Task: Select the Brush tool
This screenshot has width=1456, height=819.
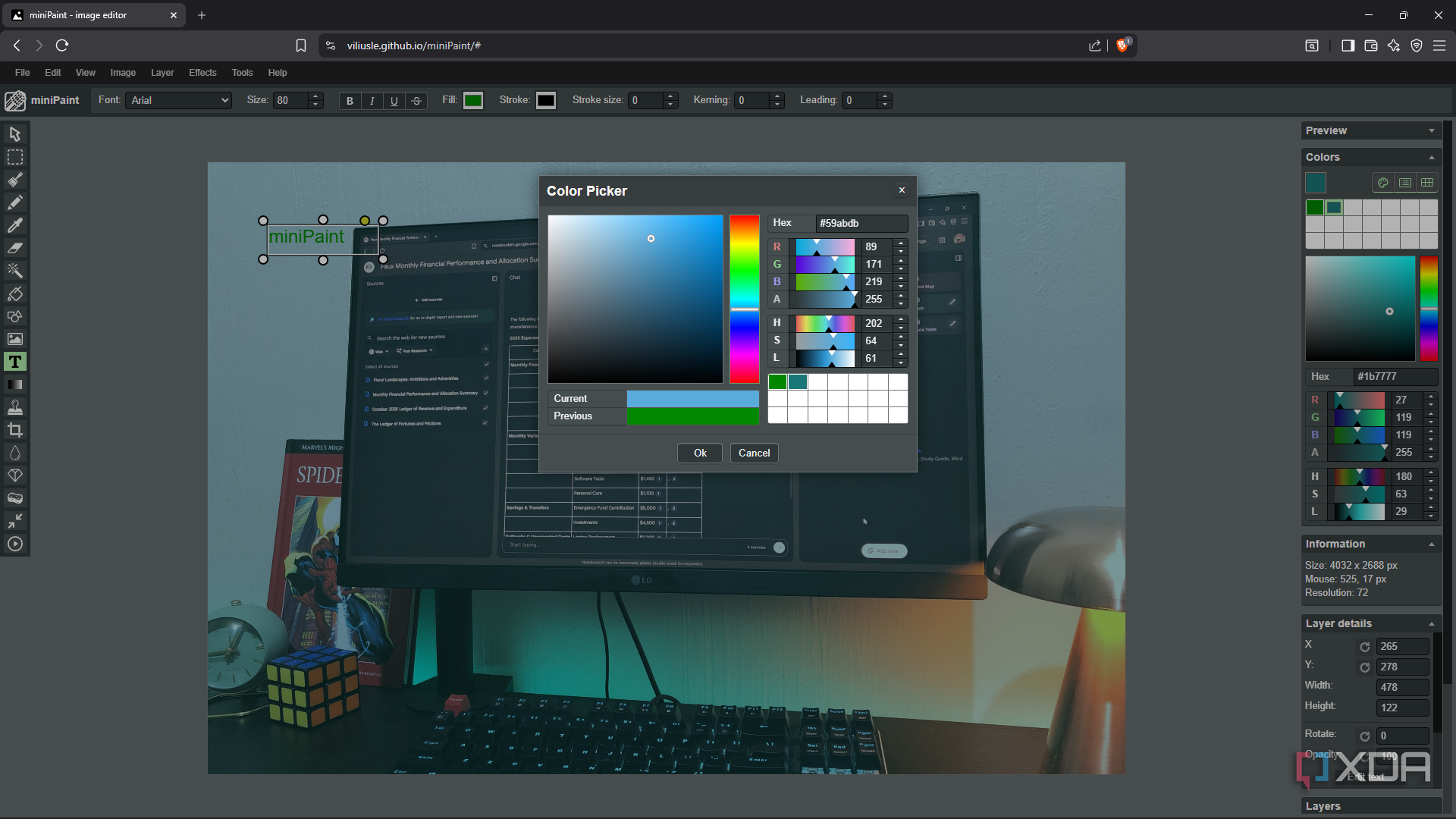Action: point(14,180)
